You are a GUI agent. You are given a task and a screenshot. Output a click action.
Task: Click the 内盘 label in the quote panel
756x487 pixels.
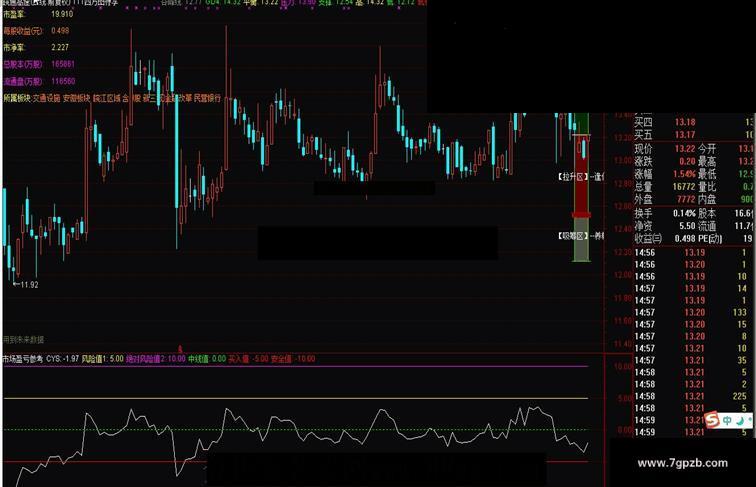pyautogui.click(x=707, y=199)
